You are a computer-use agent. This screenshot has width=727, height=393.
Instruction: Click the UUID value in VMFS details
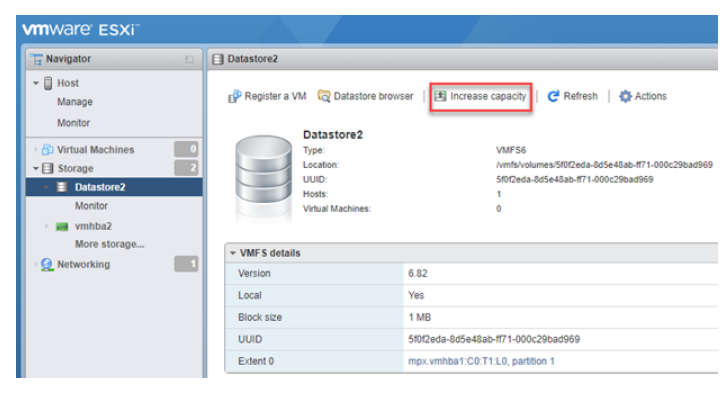click(x=494, y=339)
